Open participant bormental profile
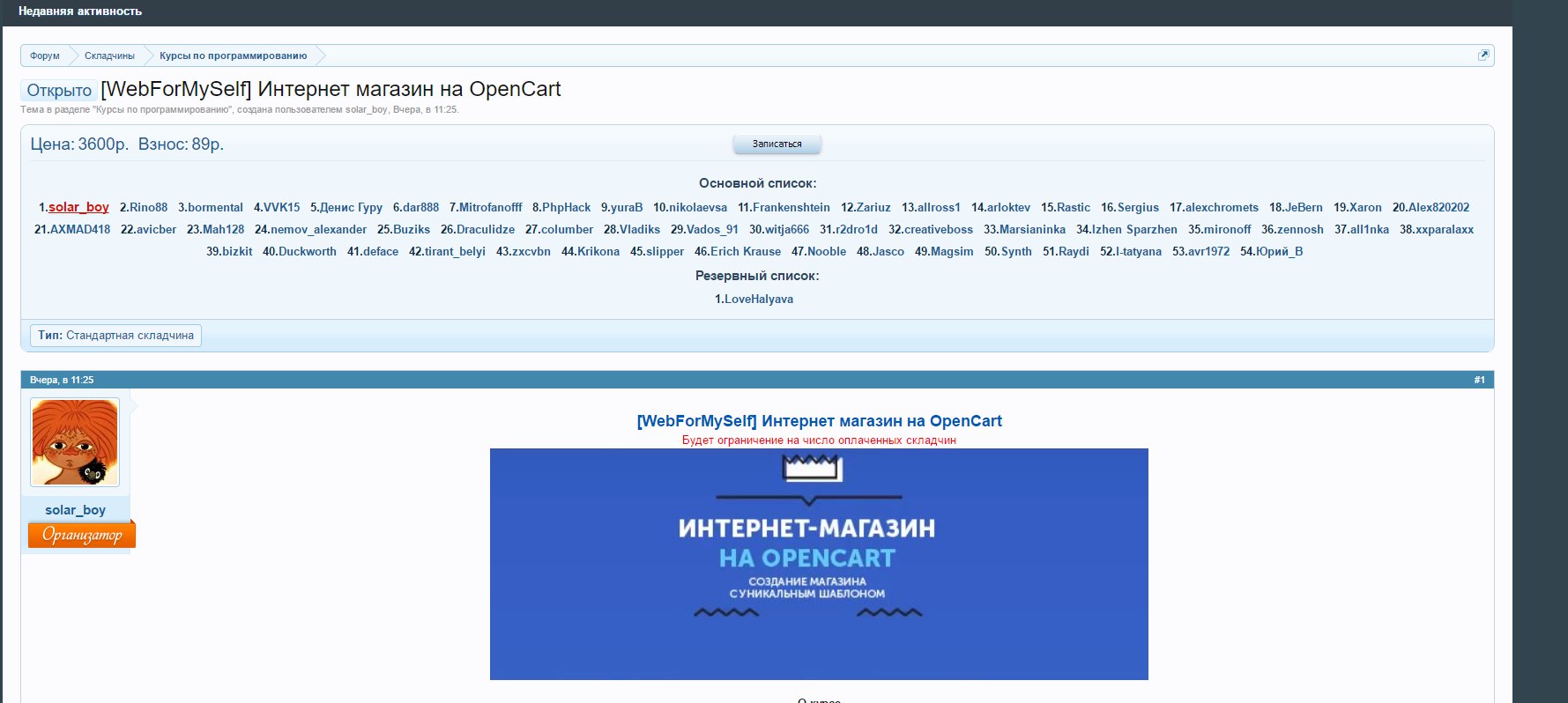The width and height of the screenshot is (1568, 703). (215, 207)
